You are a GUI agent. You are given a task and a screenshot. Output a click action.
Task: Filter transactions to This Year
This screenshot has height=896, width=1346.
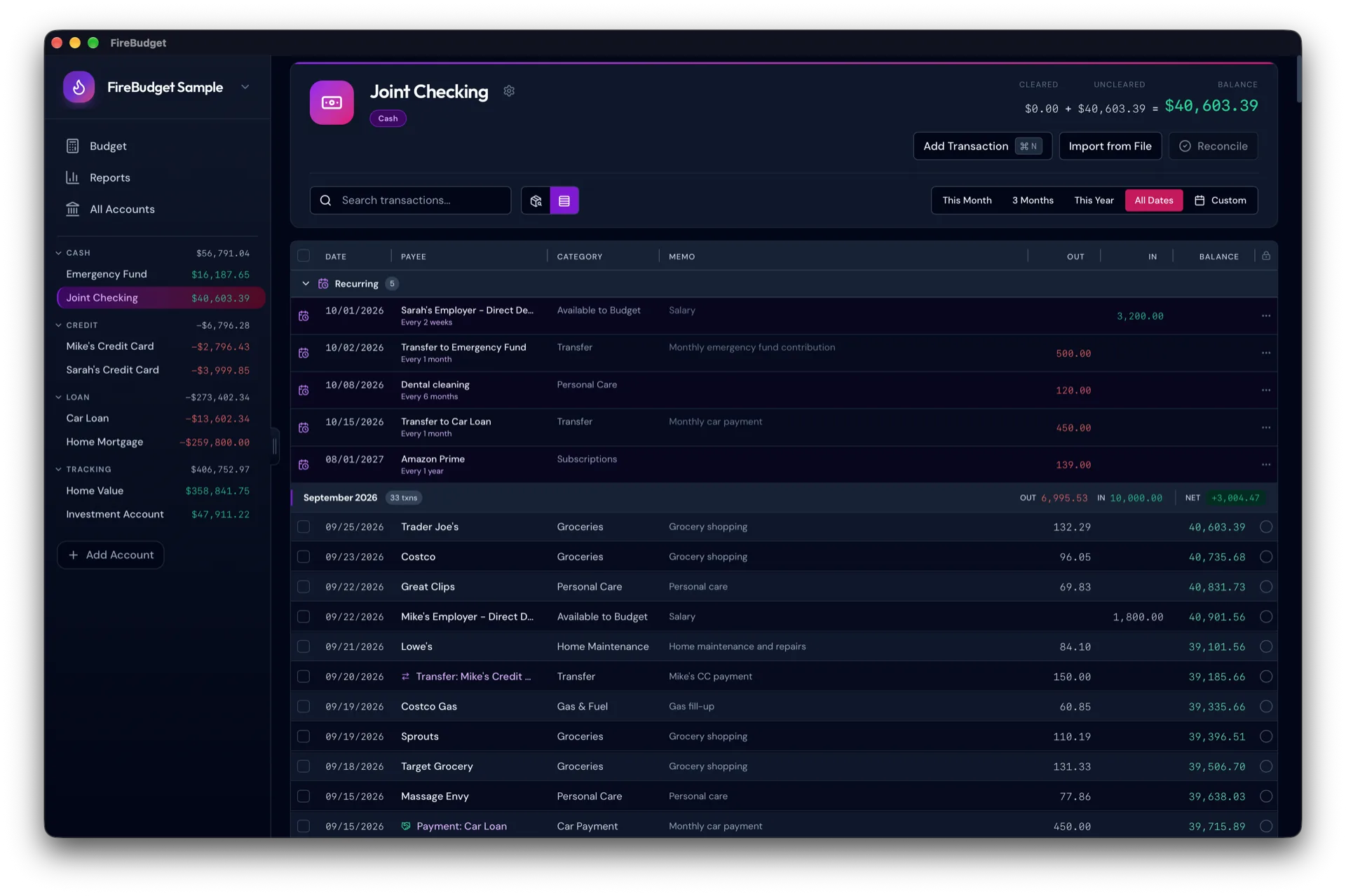[x=1094, y=201]
